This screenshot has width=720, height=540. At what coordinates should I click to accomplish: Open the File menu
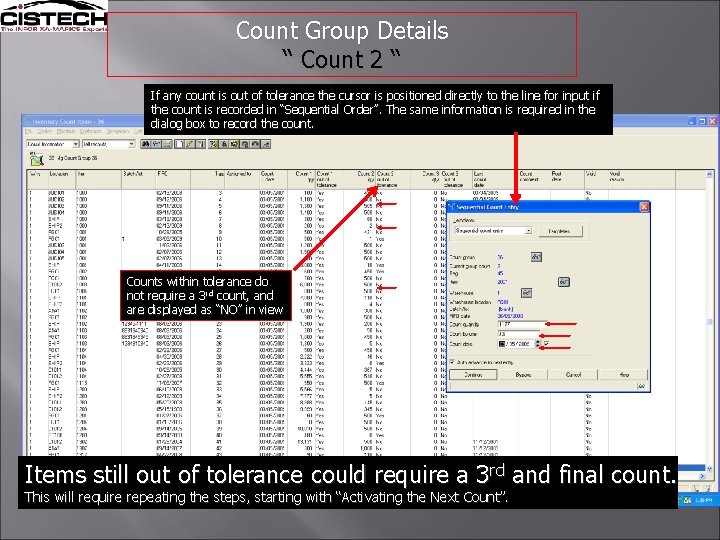(28, 131)
